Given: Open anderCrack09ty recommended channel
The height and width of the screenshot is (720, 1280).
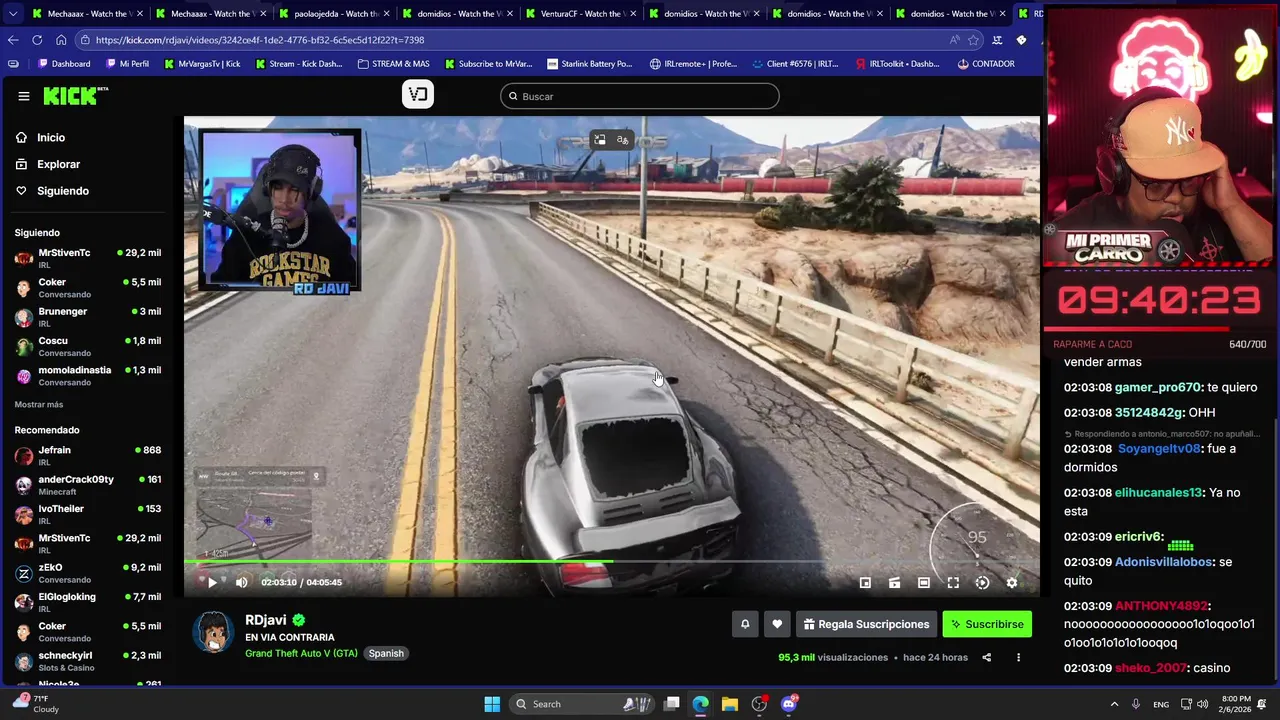Looking at the screenshot, I should point(88,484).
